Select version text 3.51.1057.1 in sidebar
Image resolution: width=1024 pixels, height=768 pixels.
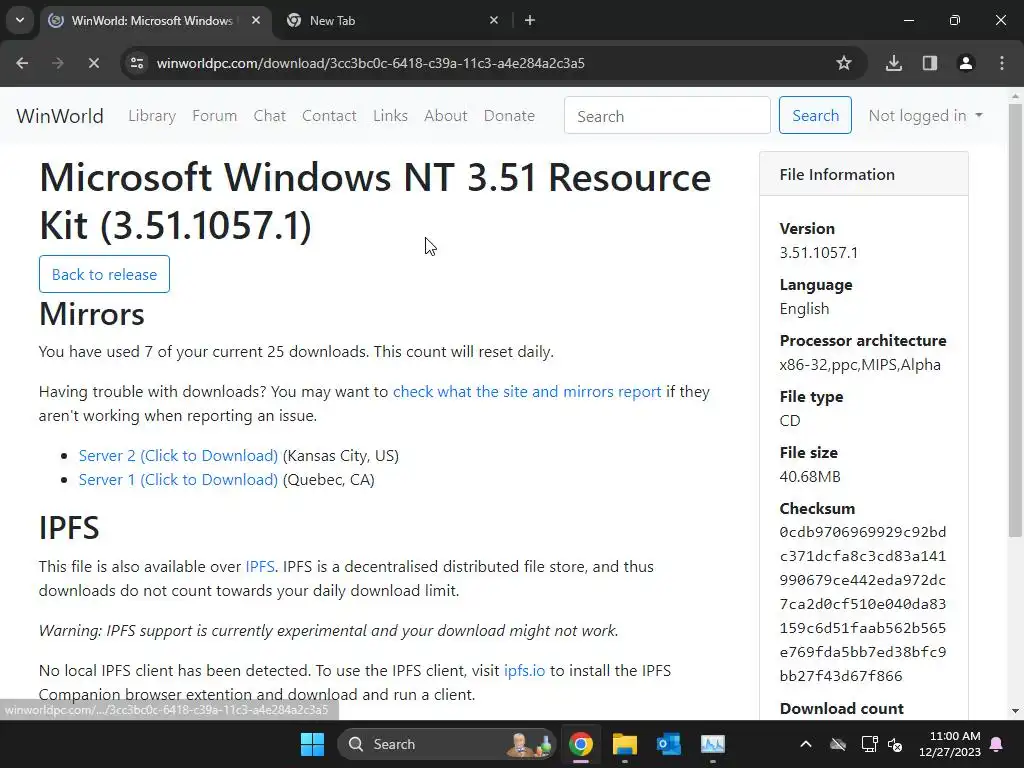[819, 253]
